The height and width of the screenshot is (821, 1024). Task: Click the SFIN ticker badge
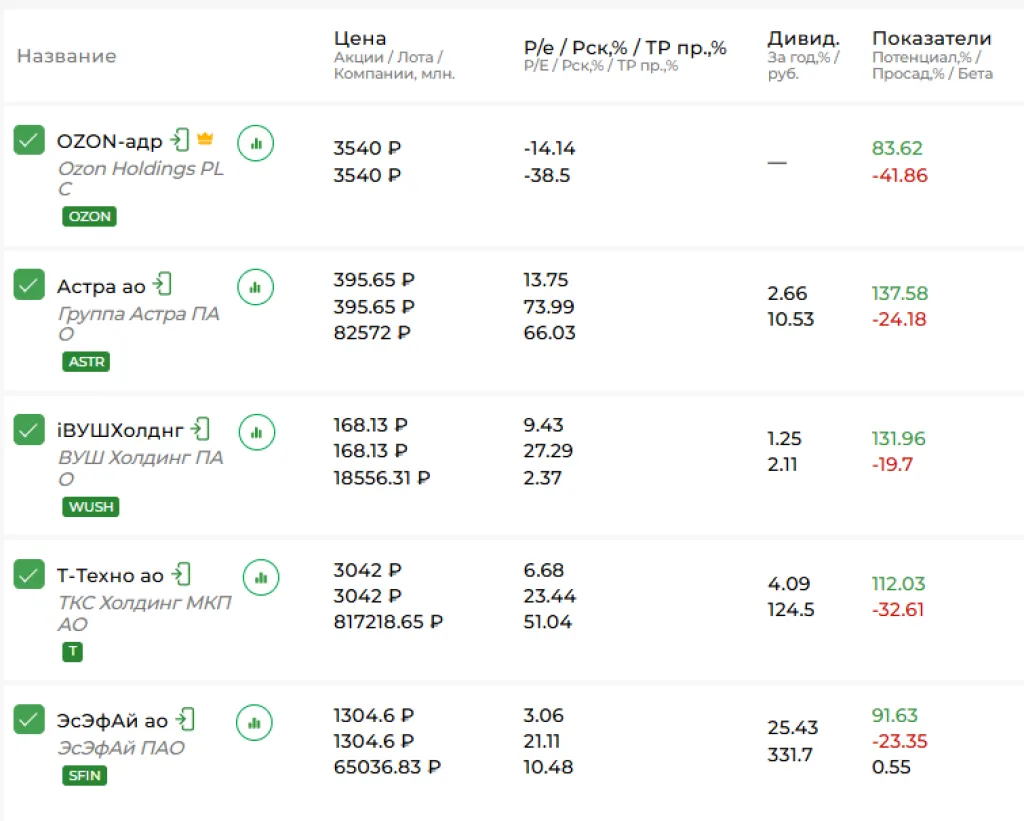click(84, 775)
